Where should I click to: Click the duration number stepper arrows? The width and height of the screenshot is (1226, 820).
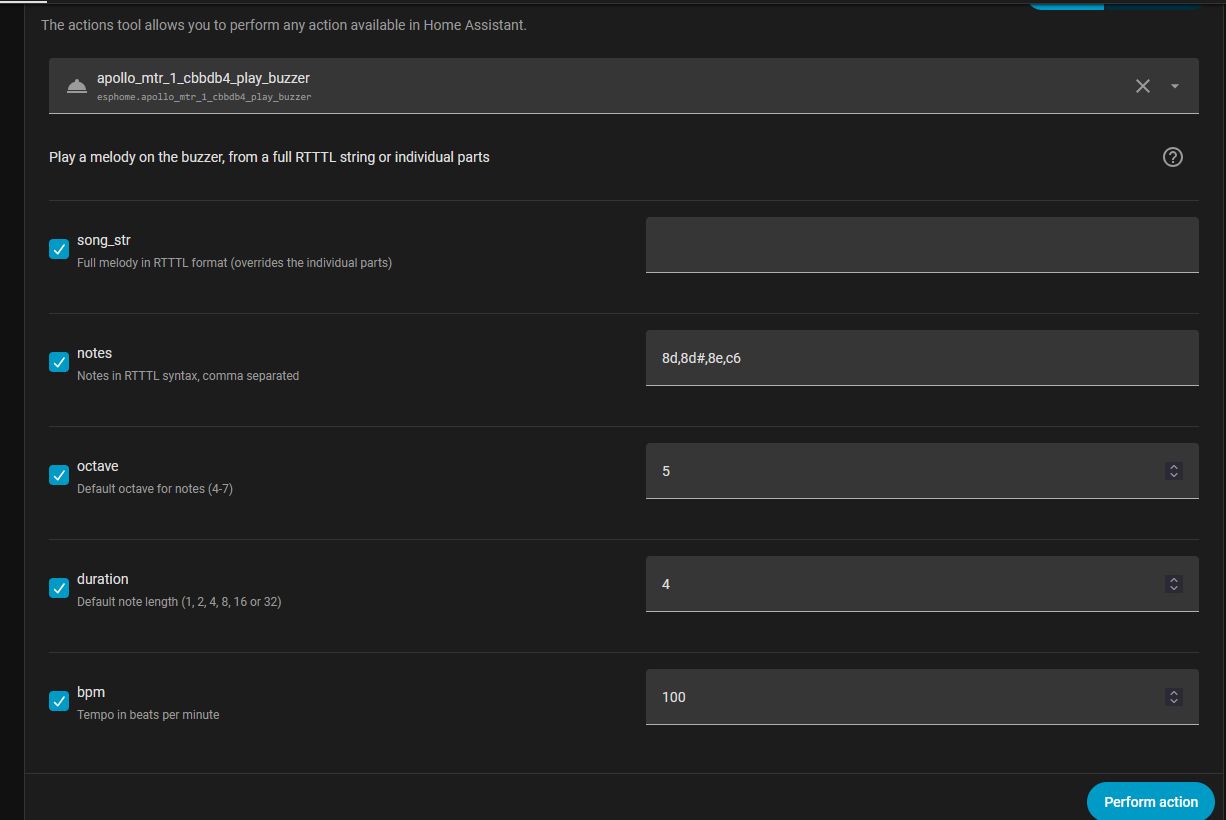click(1174, 584)
